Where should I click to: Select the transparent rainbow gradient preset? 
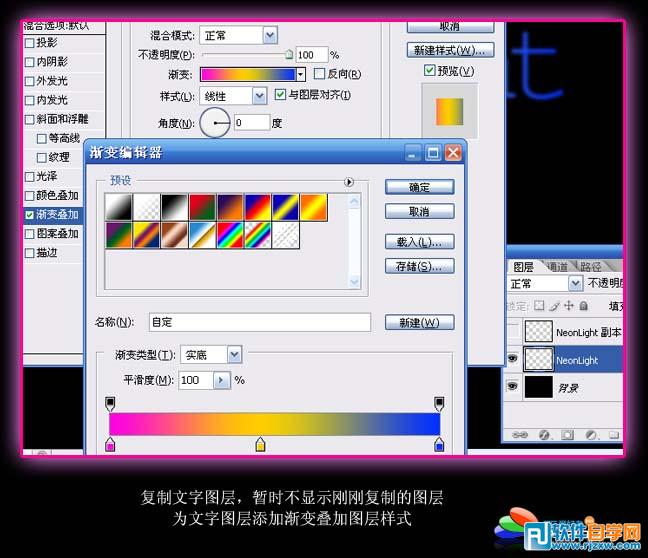pos(257,235)
